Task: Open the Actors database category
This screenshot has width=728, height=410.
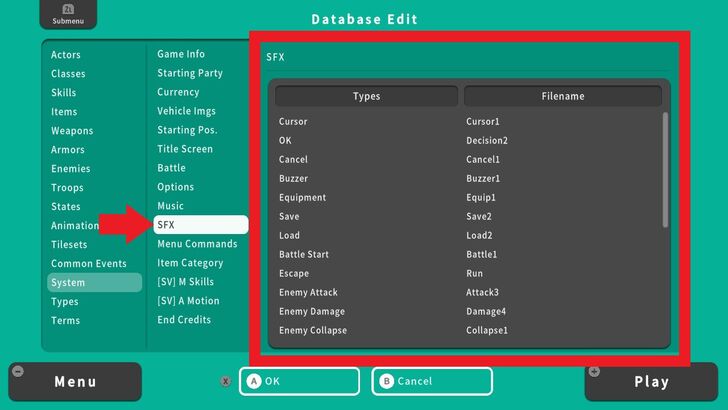Action: pyautogui.click(x=66, y=54)
